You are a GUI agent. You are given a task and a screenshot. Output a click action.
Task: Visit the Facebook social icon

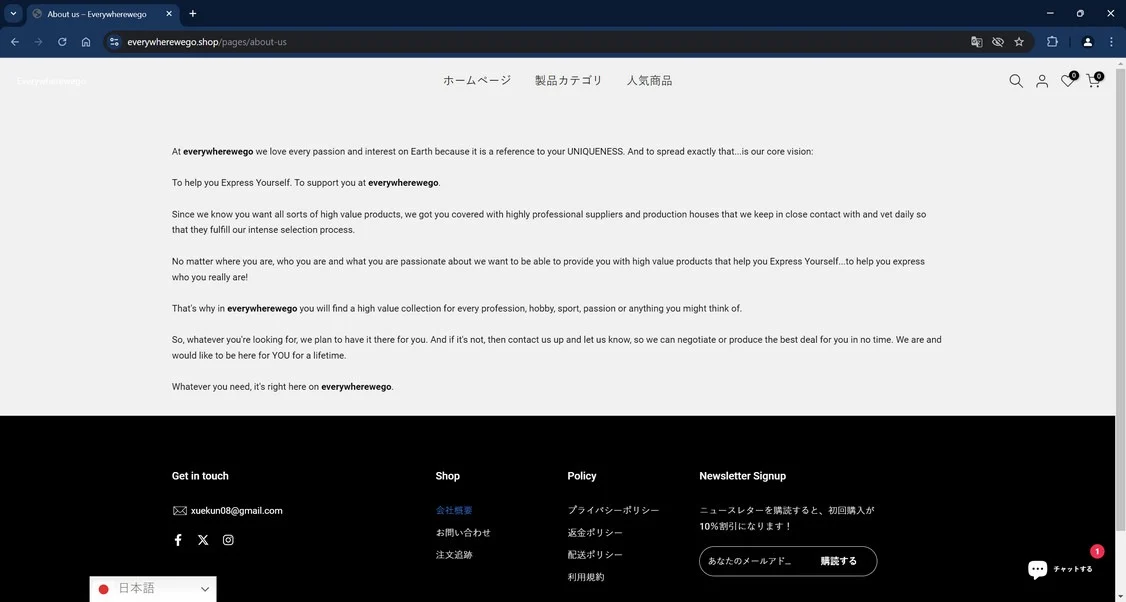pos(178,540)
